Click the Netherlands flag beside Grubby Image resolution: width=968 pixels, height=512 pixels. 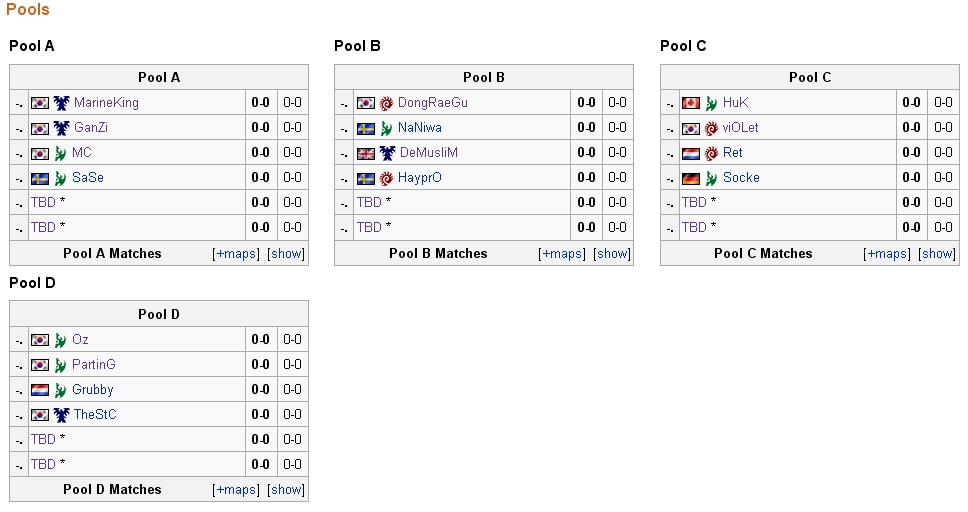(40, 390)
